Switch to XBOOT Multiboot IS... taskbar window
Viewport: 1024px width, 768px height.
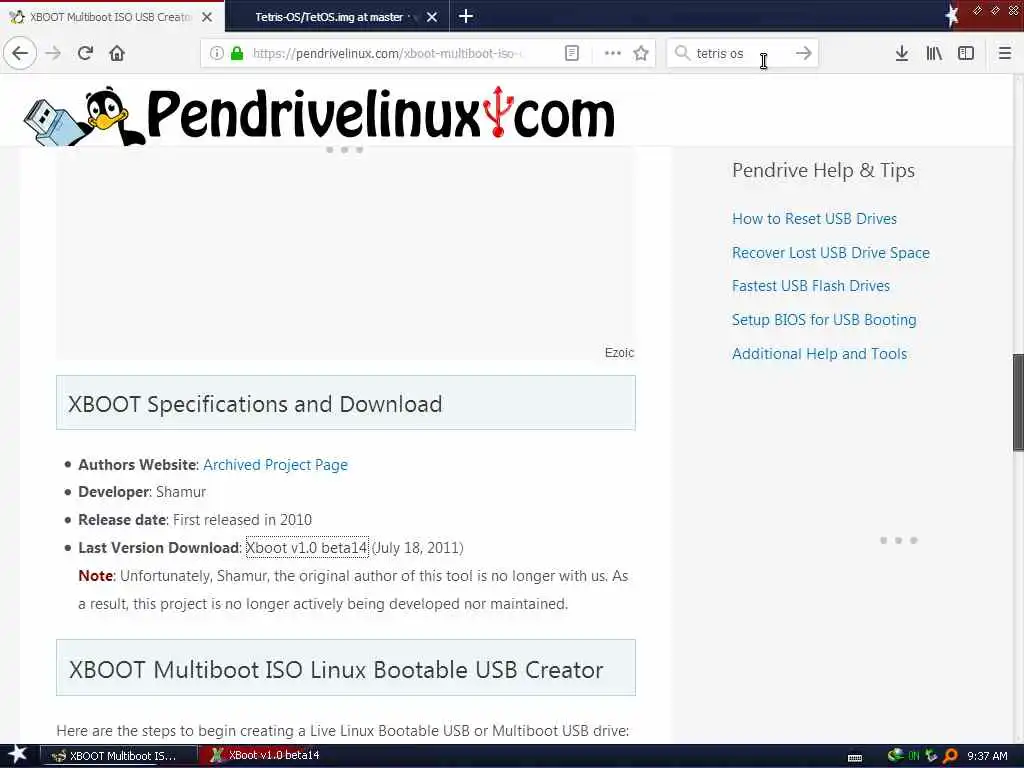pyautogui.click(x=119, y=756)
